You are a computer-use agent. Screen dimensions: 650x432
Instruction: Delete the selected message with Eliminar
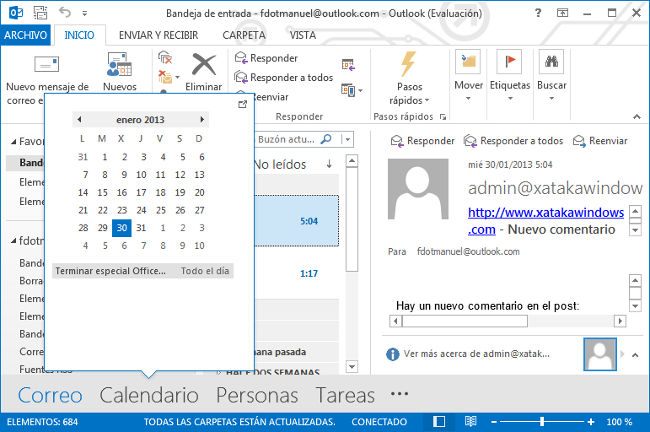point(204,72)
